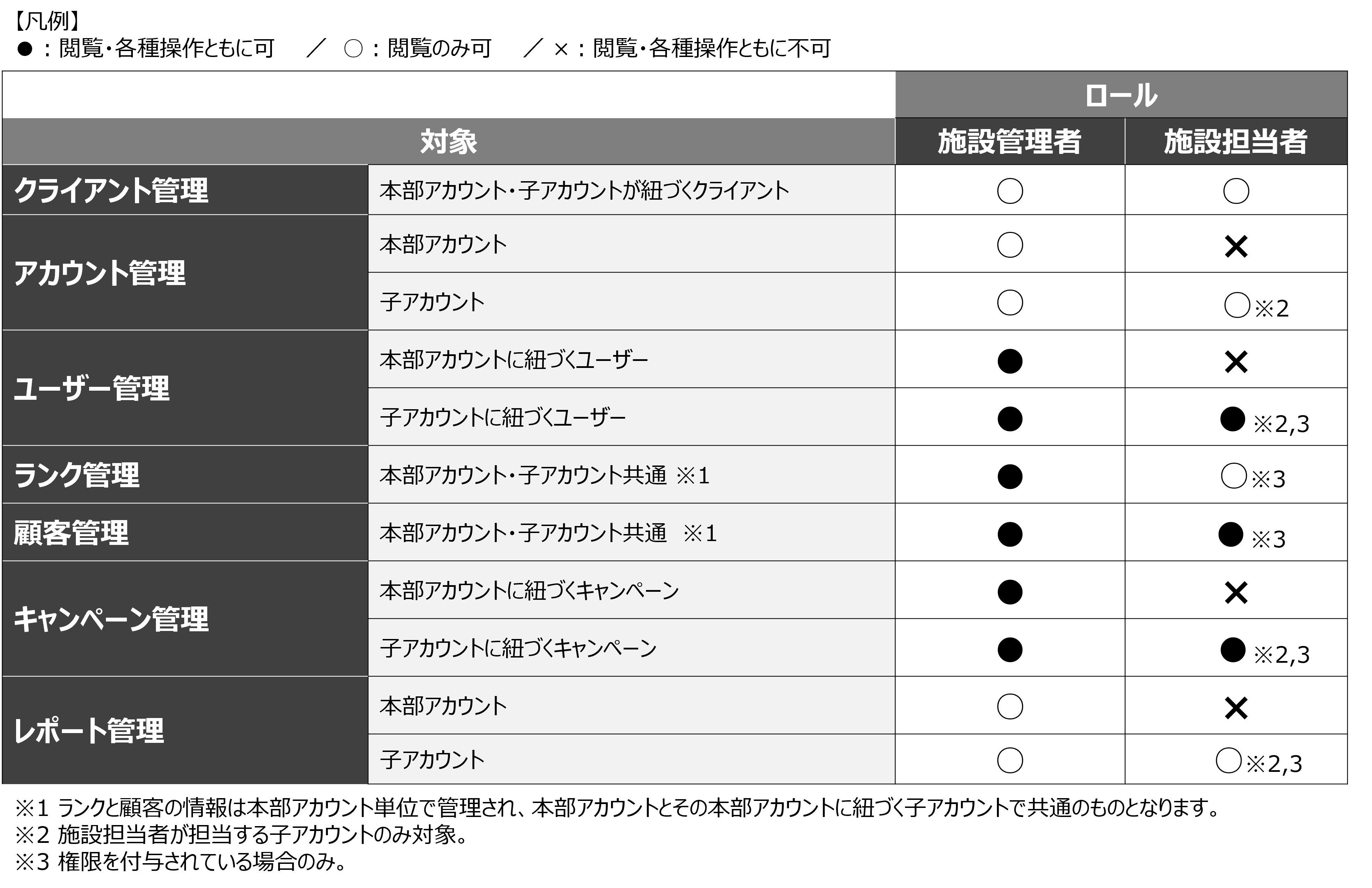Select the 対象 header cell

pos(448,142)
